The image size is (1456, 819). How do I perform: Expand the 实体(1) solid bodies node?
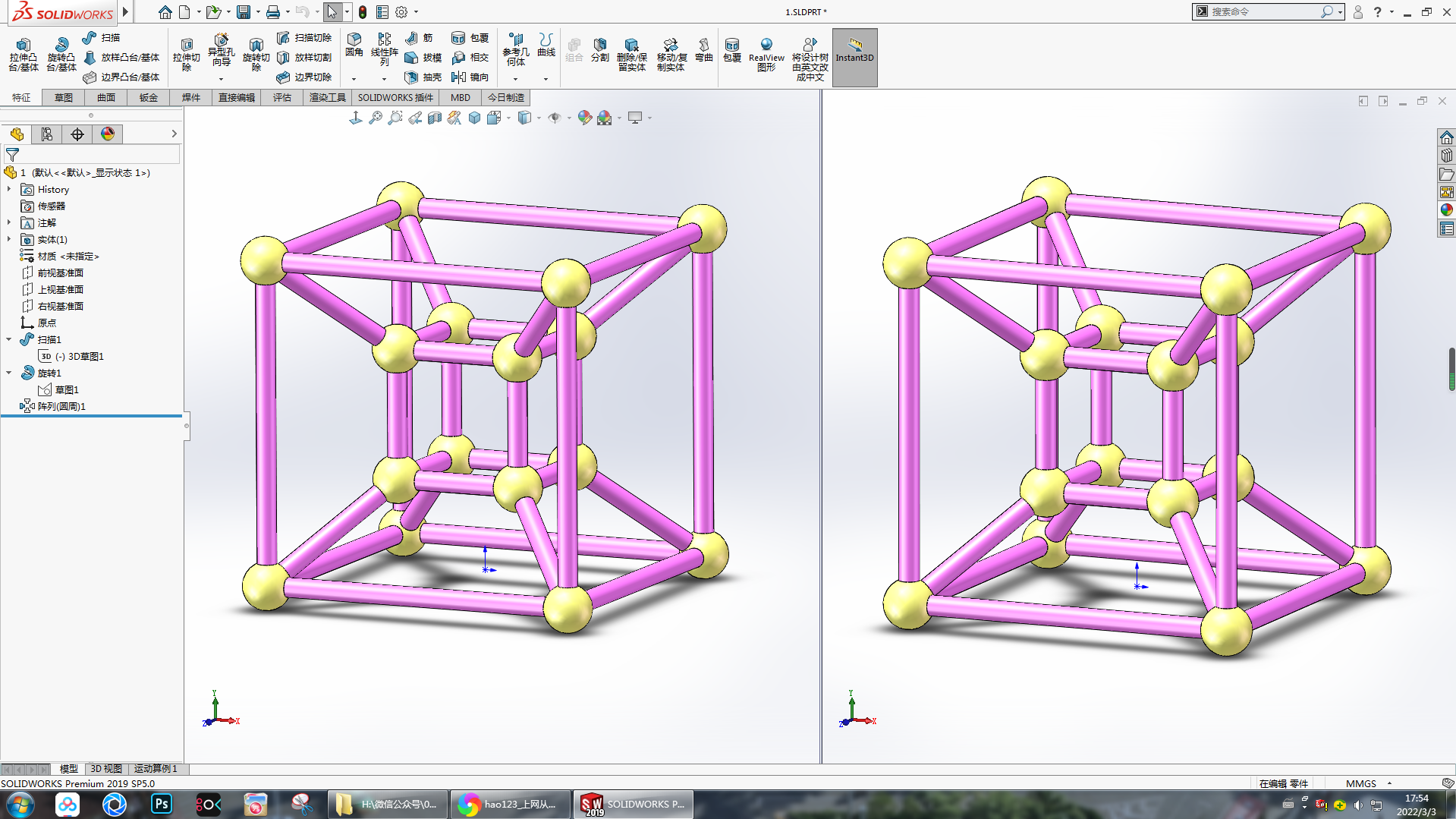(x=9, y=239)
